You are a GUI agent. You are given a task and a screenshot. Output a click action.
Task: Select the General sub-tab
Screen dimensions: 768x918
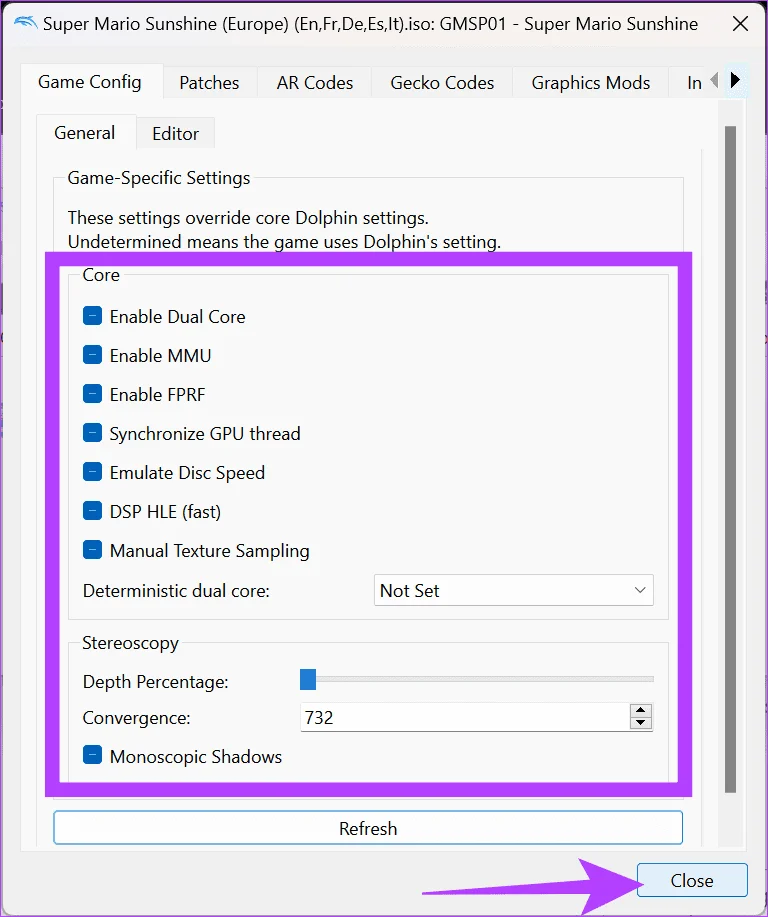click(85, 133)
